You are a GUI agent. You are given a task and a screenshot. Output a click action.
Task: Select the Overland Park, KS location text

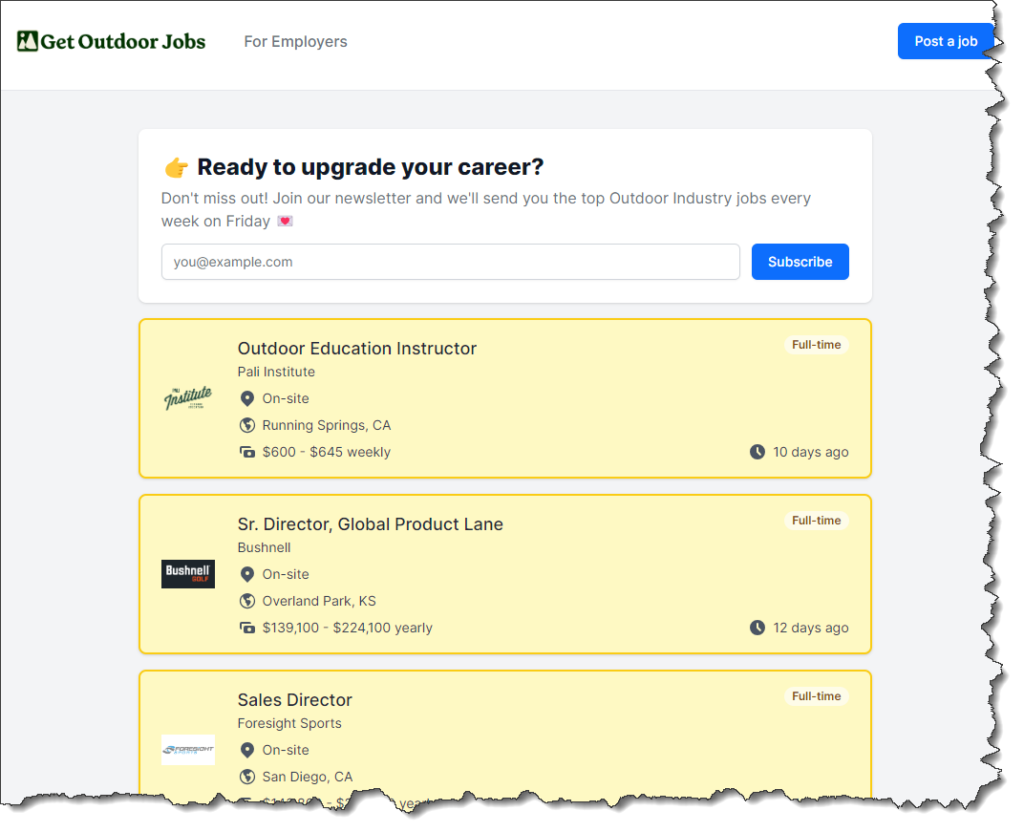click(x=319, y=601)
